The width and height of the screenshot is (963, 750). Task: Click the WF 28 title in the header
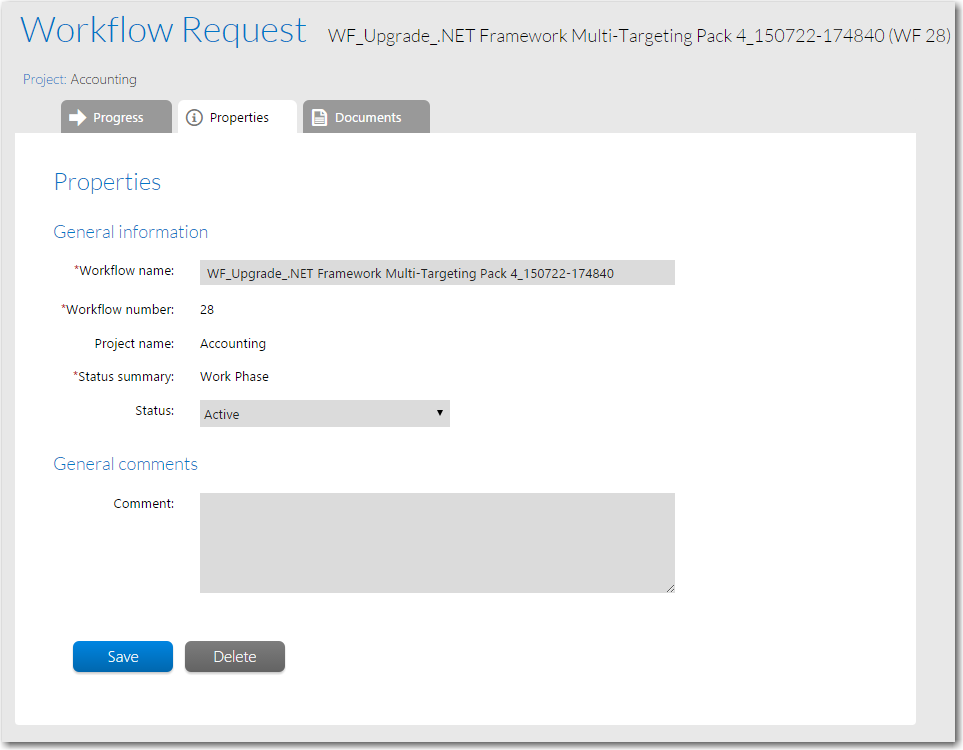[x=639, y=36]
